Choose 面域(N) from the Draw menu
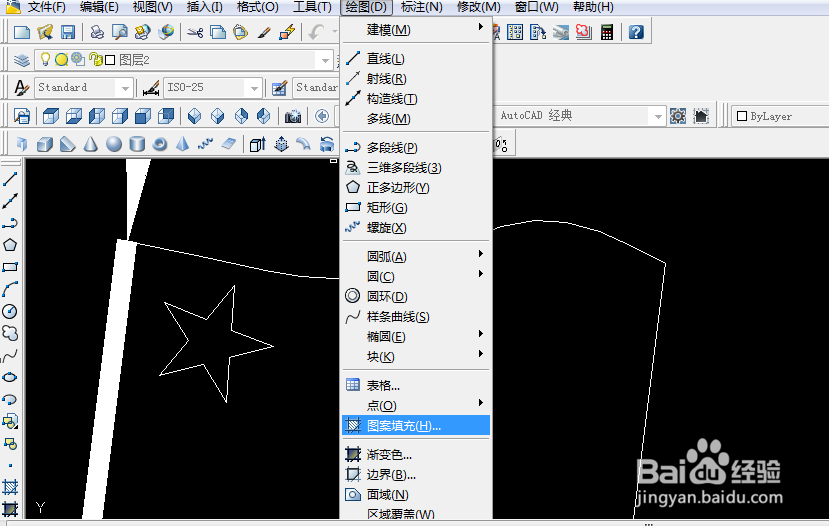The height and width of the screenshot is (526, 829). (x=416, y=494)
